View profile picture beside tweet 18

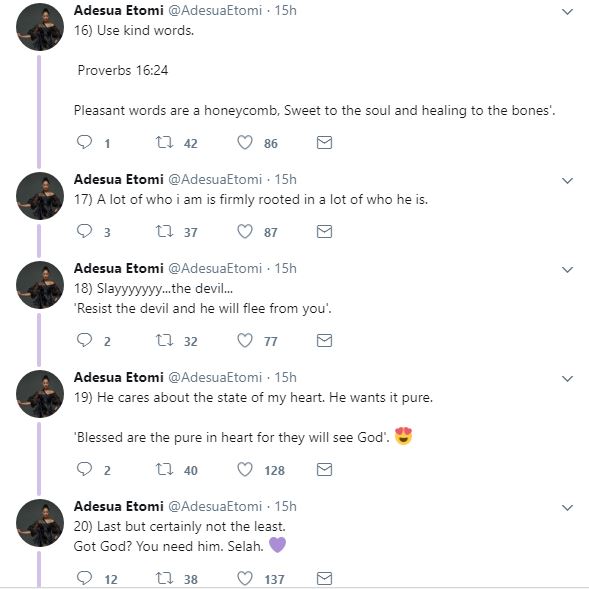point(40,285)
